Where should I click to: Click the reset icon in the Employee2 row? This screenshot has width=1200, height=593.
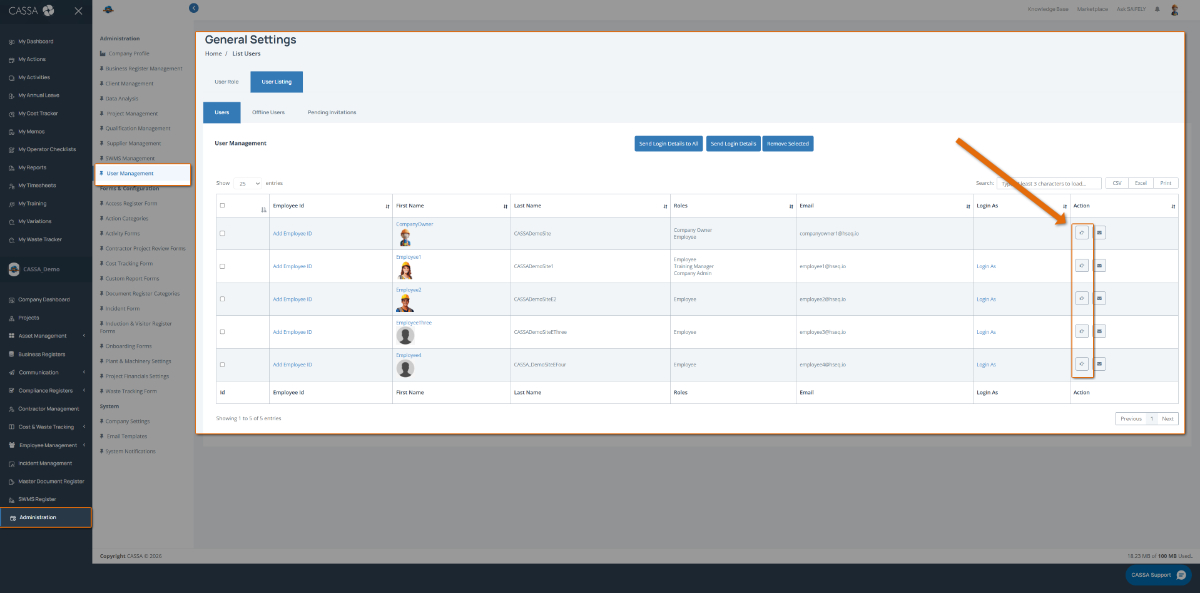point(1081,298)
